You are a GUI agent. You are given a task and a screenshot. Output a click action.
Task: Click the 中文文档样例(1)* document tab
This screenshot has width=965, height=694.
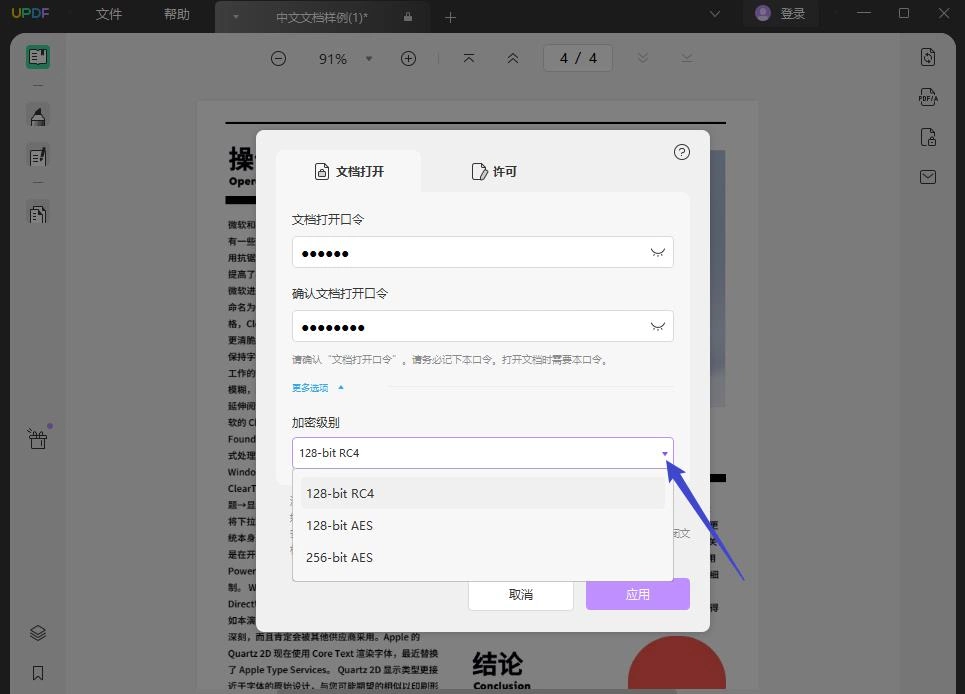pos(322,17)
